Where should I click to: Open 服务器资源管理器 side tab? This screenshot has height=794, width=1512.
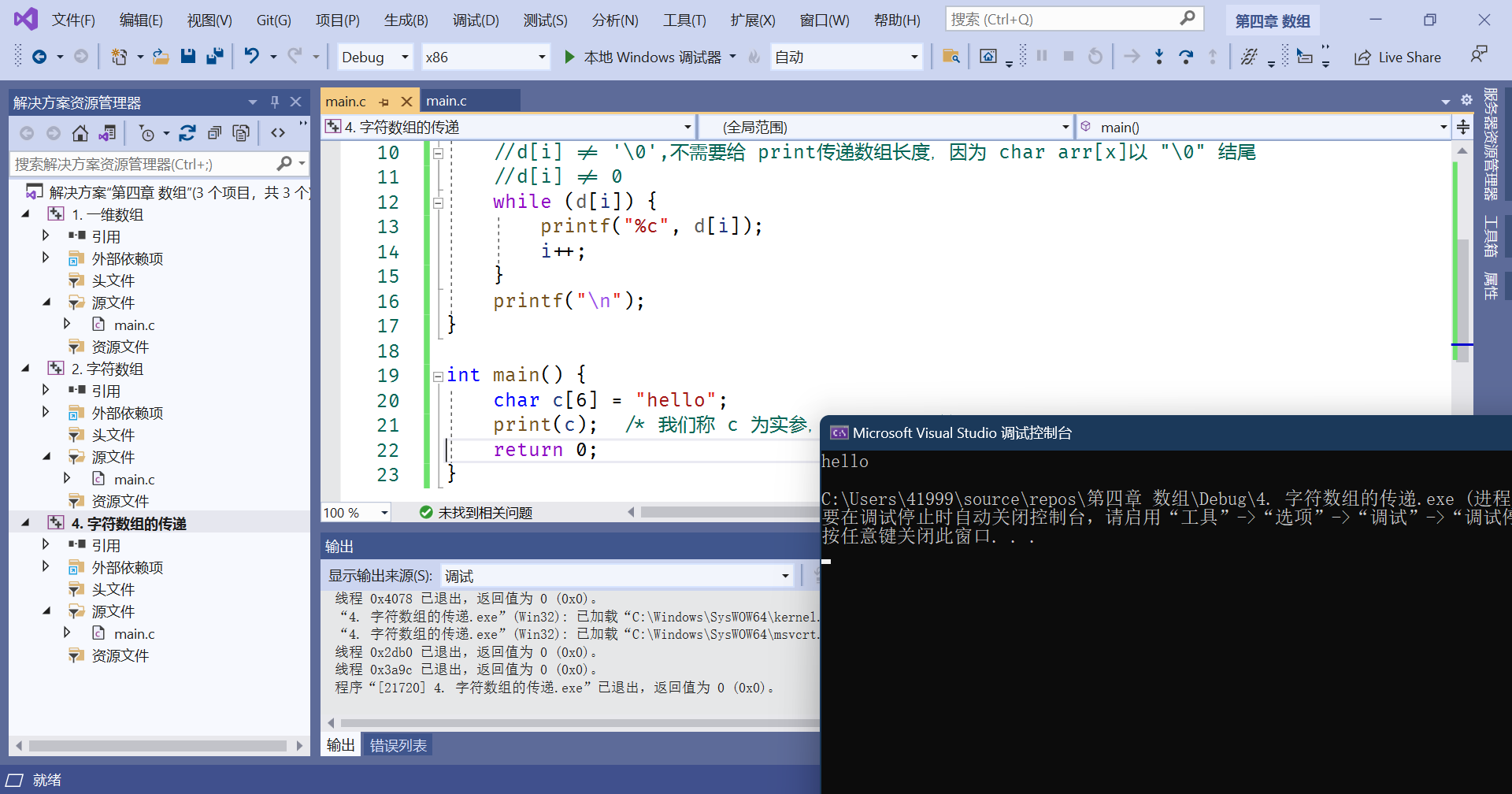[x=1492, y=143]
